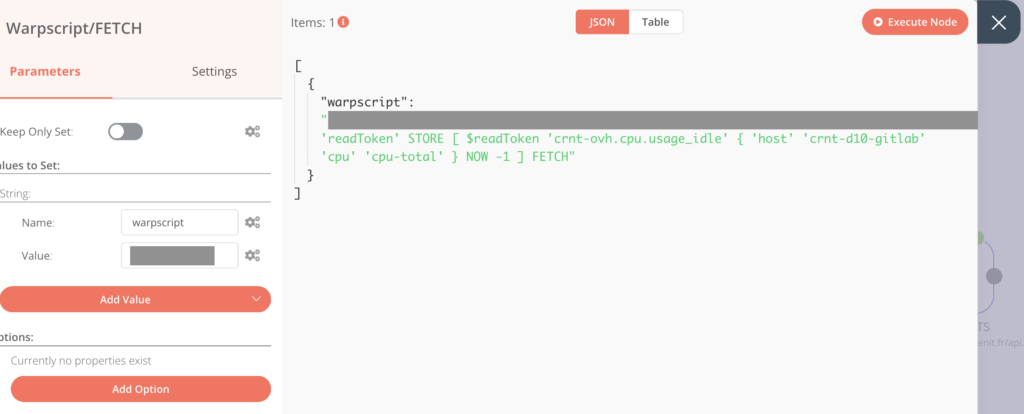Click the Warpscript/FETCH node title
Image resolution: width=1024 pixels, height=414 pixels.
(x=74, y=28)
